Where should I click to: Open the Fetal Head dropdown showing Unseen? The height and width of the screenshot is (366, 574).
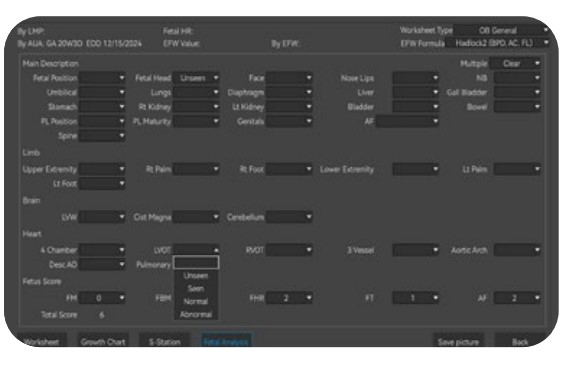[196, 78]
